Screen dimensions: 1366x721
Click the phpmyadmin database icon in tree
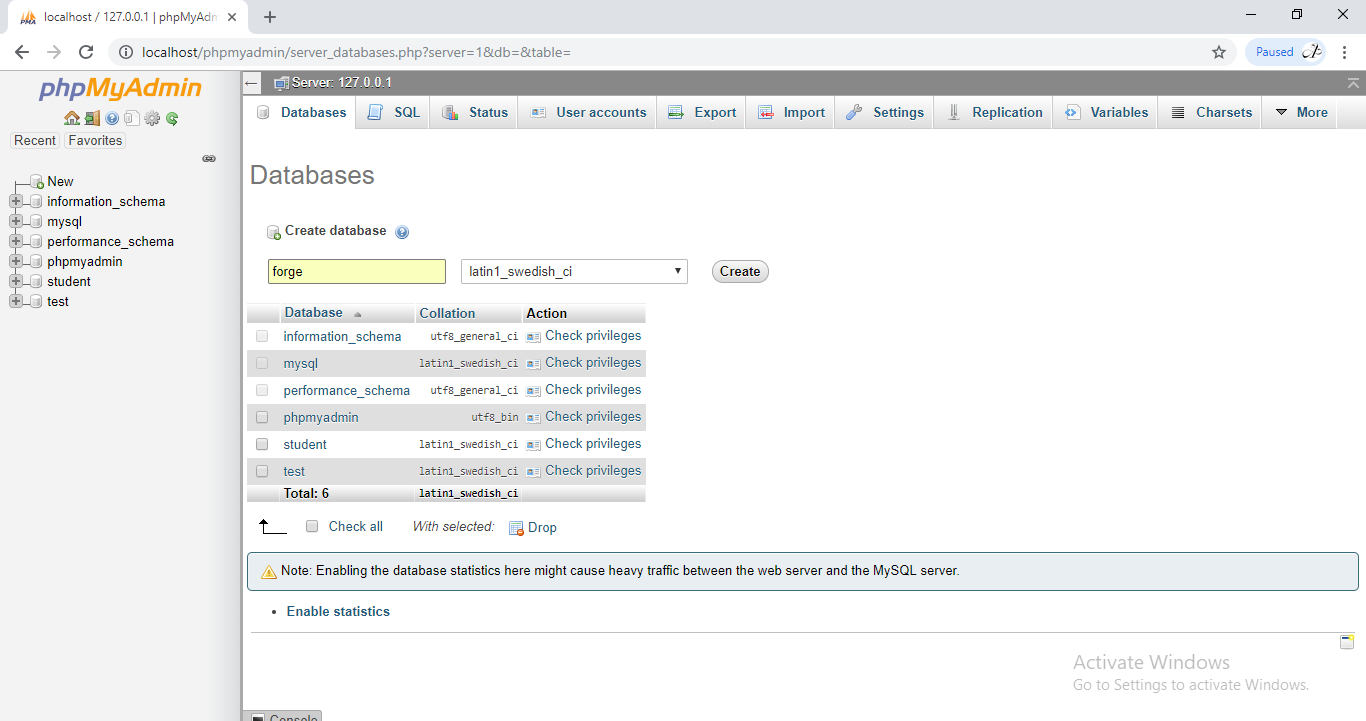[37, 262]
